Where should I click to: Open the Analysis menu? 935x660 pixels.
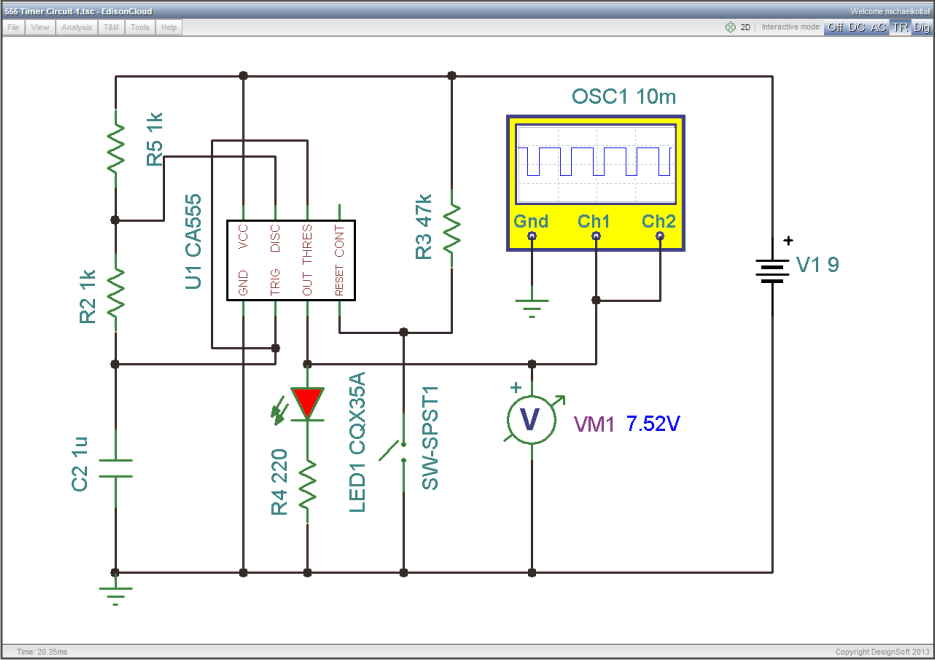[x=76, y=27]
